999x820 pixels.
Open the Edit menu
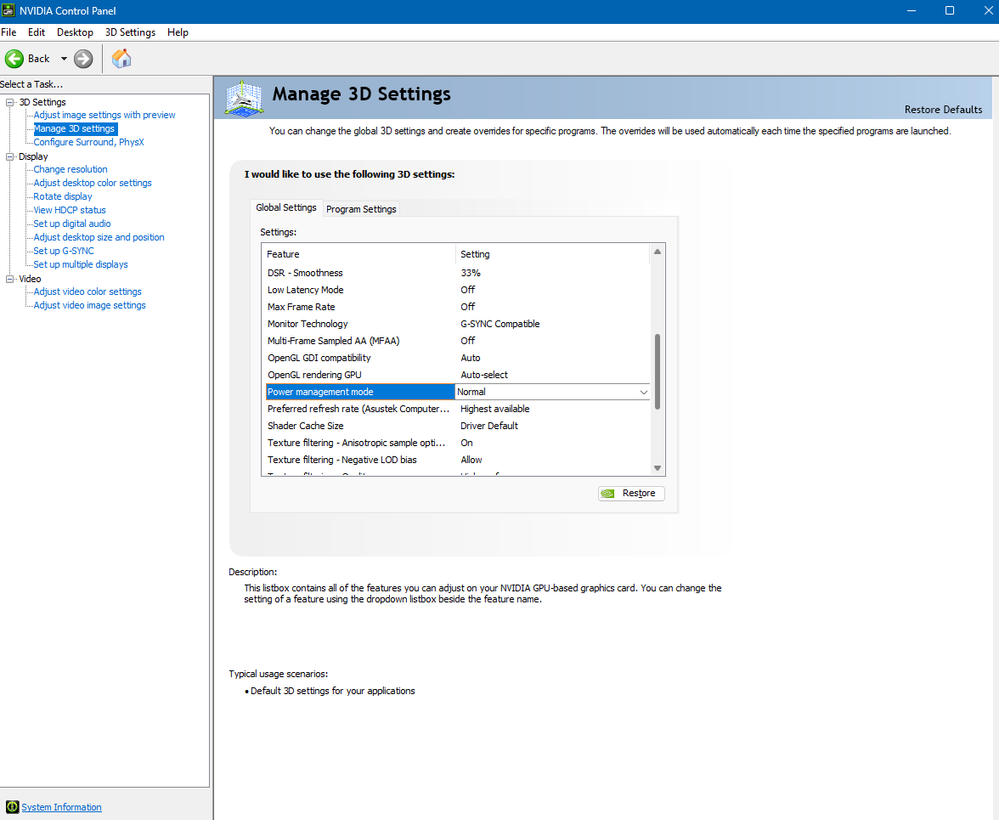tap(36, 32)
